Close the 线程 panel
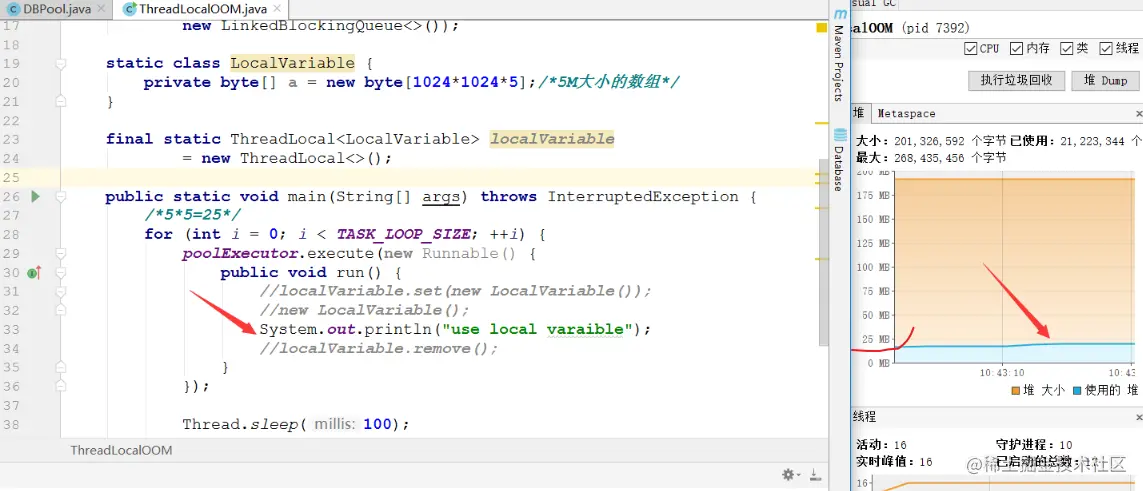This screenshot has width=1143, height=491. 1139,417
